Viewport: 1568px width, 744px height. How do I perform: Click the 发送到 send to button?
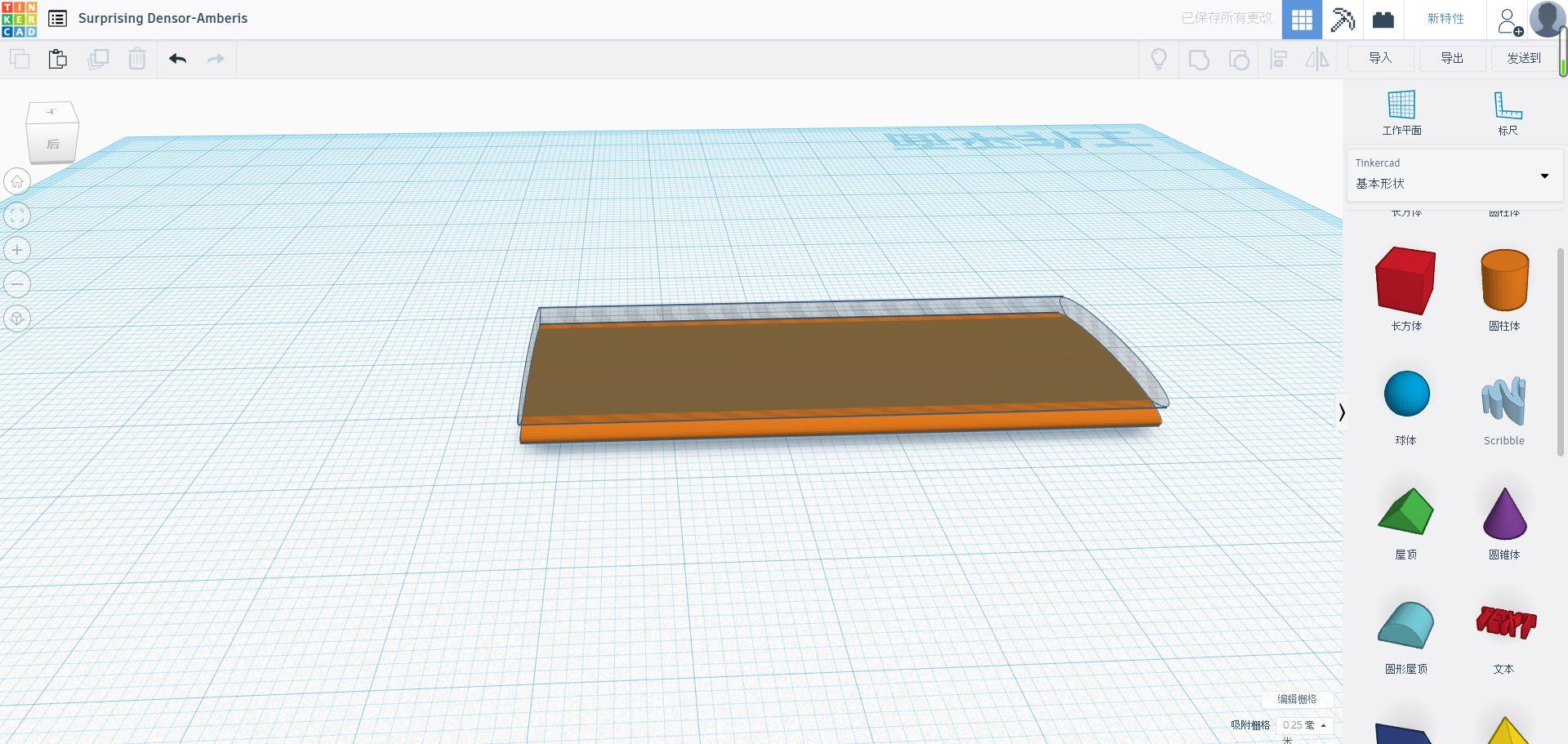click(1523, 58)
